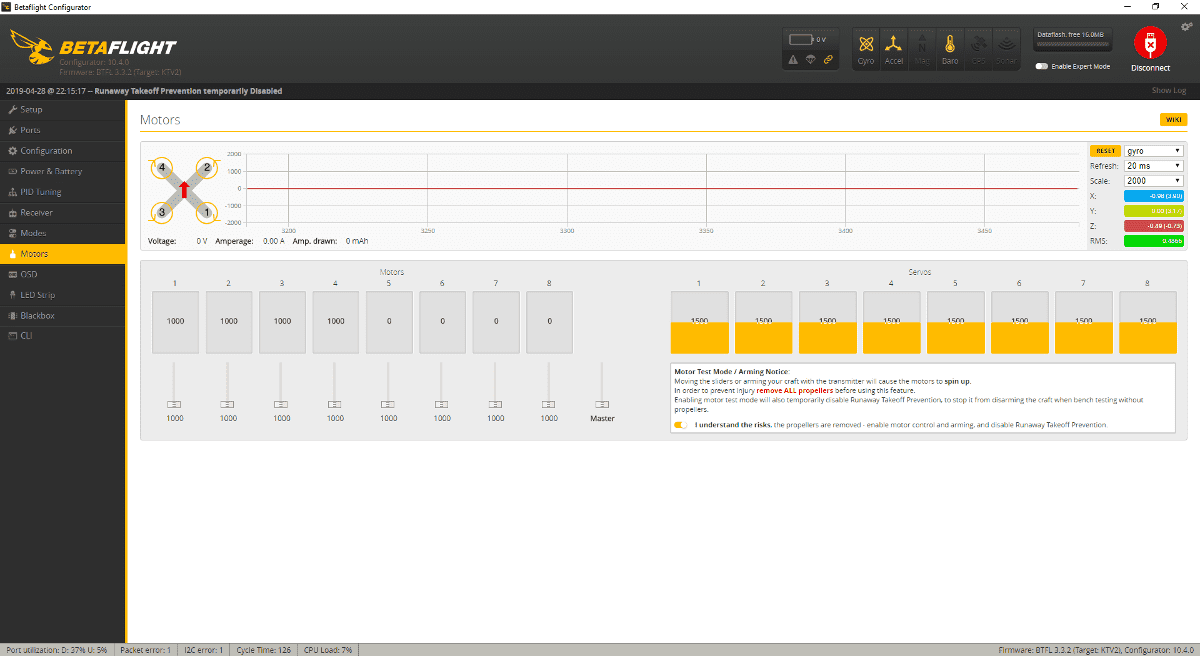
Task: Click the Betaflight bee logo
Action: (x=31, y=45)
